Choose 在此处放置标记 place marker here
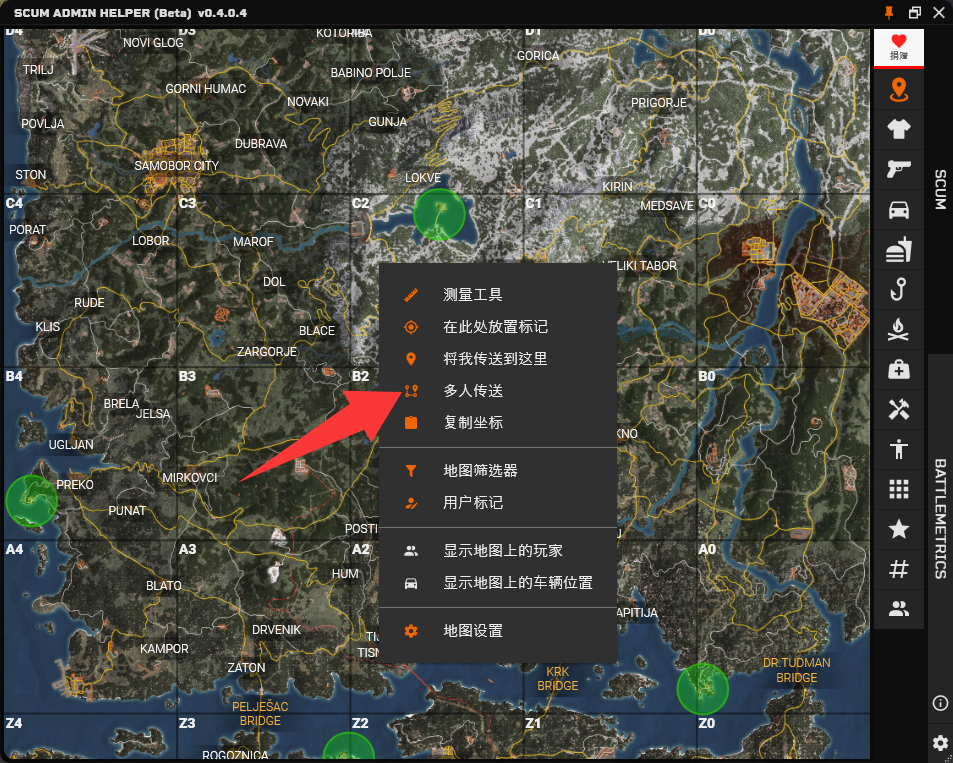The height and width of the screenshot is (763, 953). pyautogui.click(x=498, y=327)
